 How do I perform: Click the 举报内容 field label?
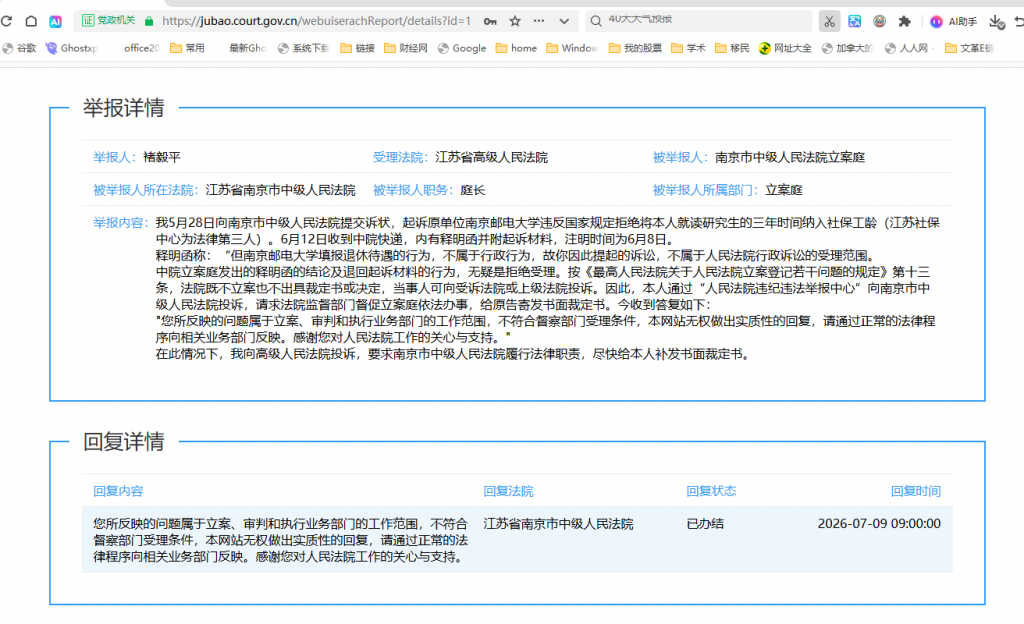point(121,223)
